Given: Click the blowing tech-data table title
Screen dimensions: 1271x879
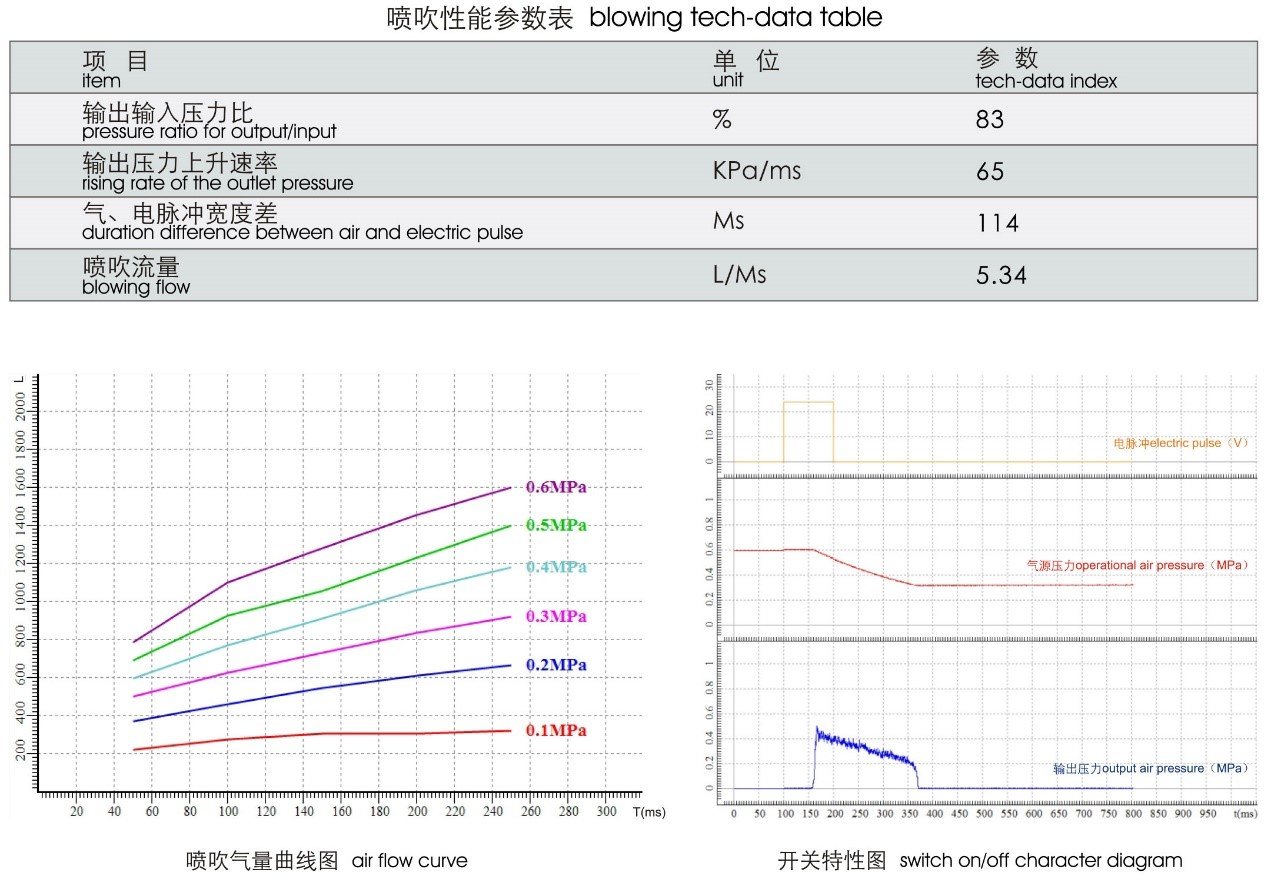Looking at the screenshot, I should 634,18.
